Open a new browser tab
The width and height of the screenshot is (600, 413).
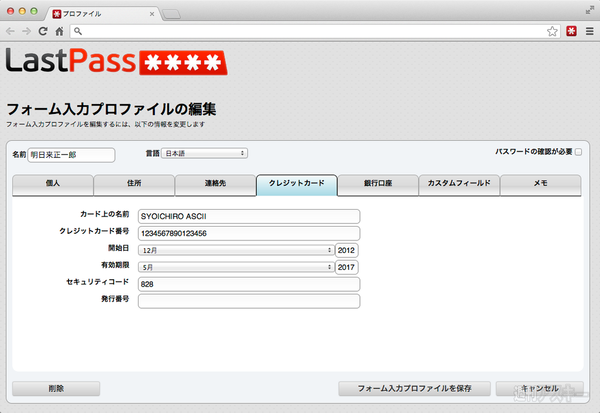coord(171,15)
